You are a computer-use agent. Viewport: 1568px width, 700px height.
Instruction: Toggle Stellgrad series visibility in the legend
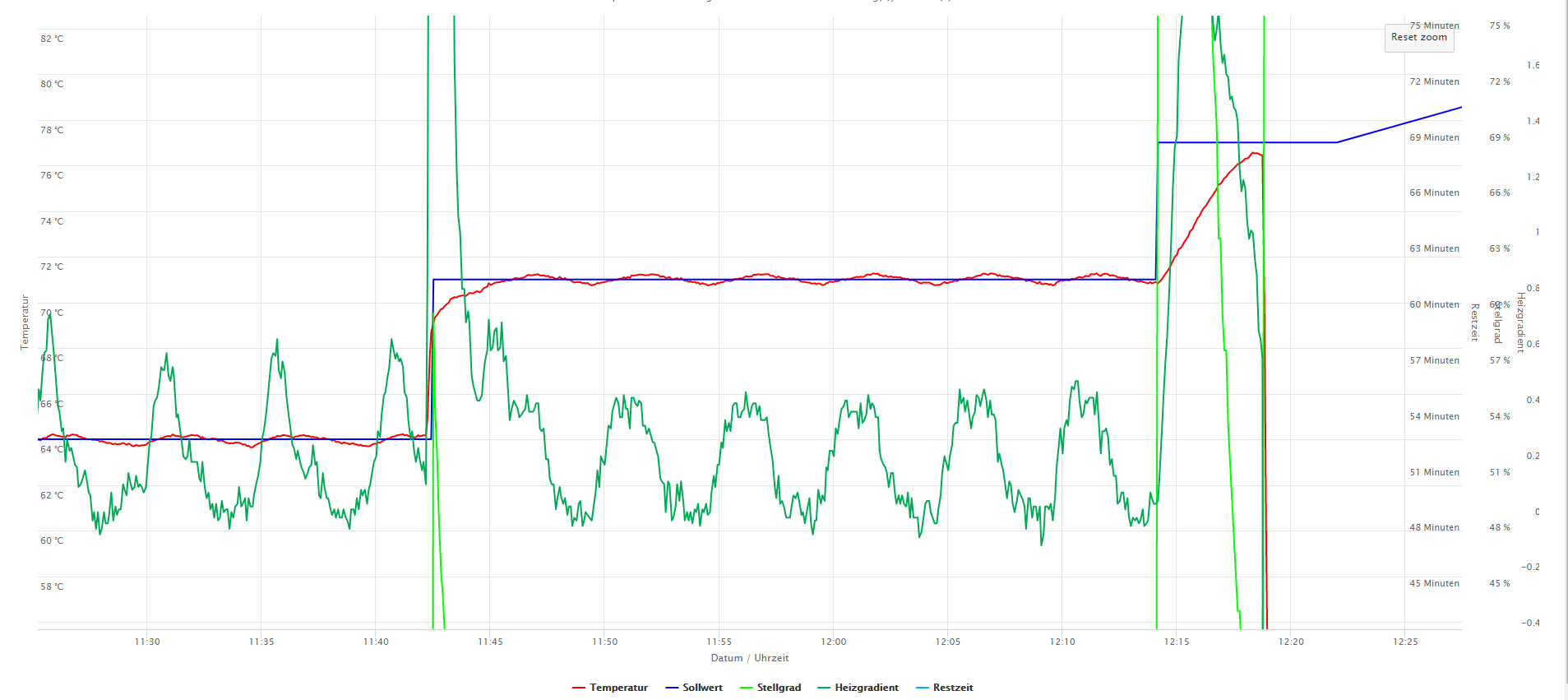[x=779, y=688]
